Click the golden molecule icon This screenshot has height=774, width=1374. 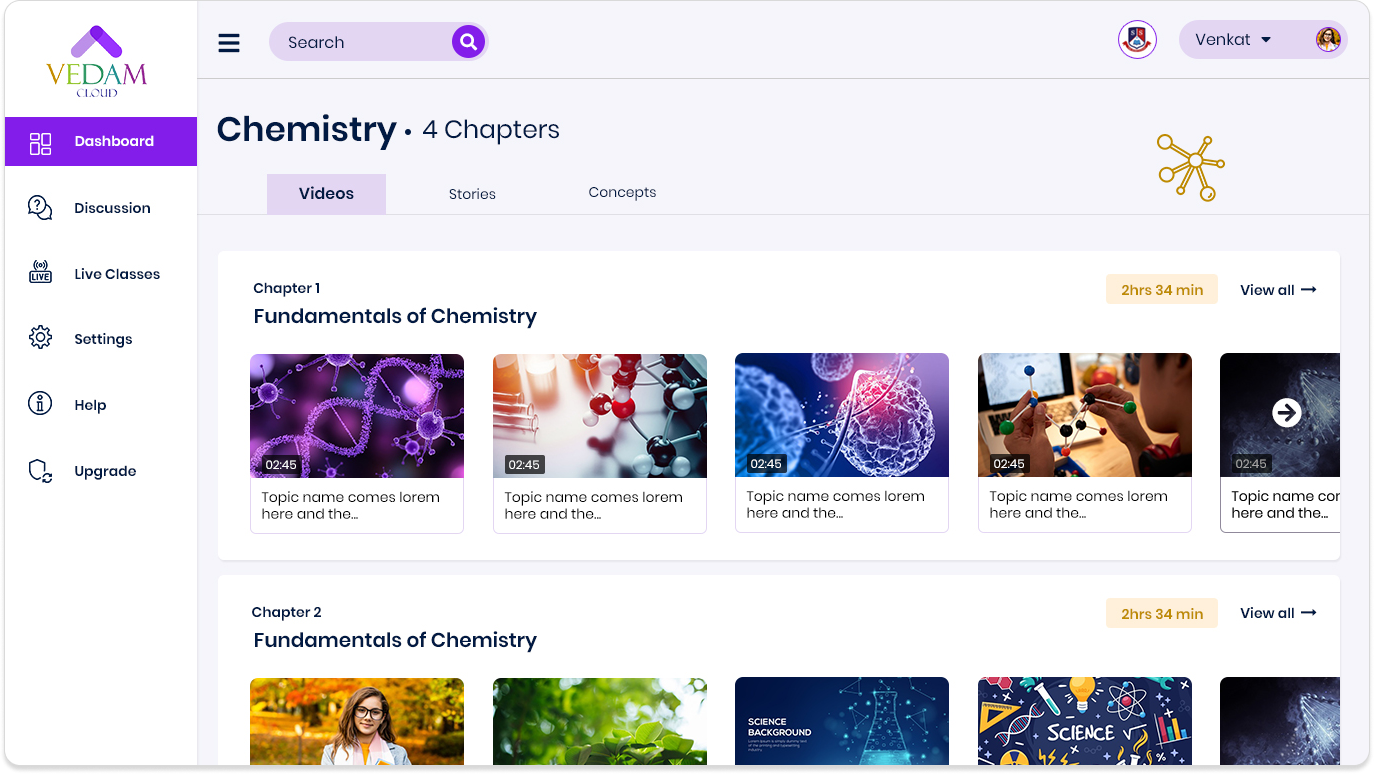1191,168
